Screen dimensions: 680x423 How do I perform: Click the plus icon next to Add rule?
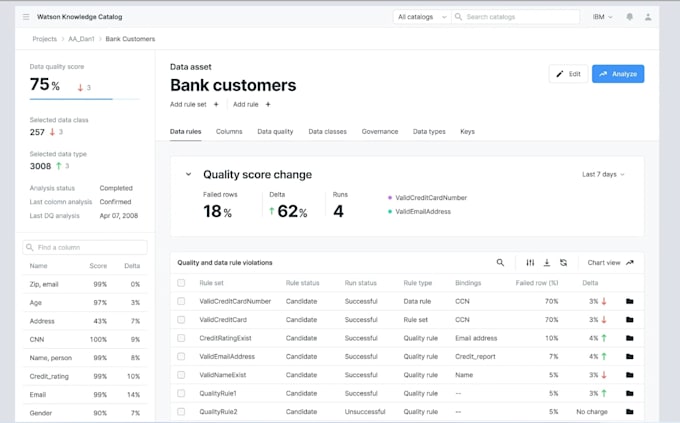(268, 104)
